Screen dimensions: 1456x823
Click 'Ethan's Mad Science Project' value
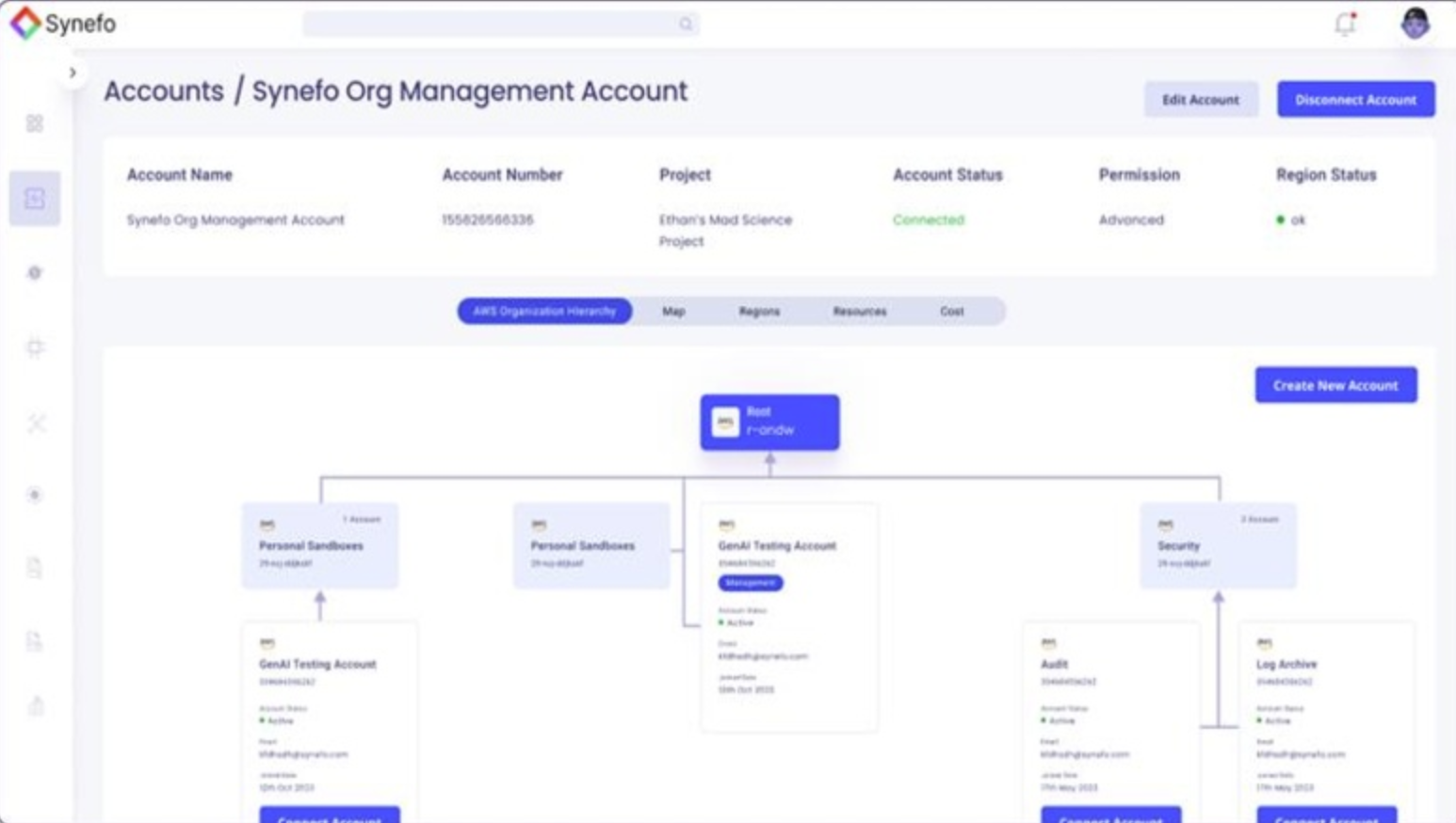(725, 230)
